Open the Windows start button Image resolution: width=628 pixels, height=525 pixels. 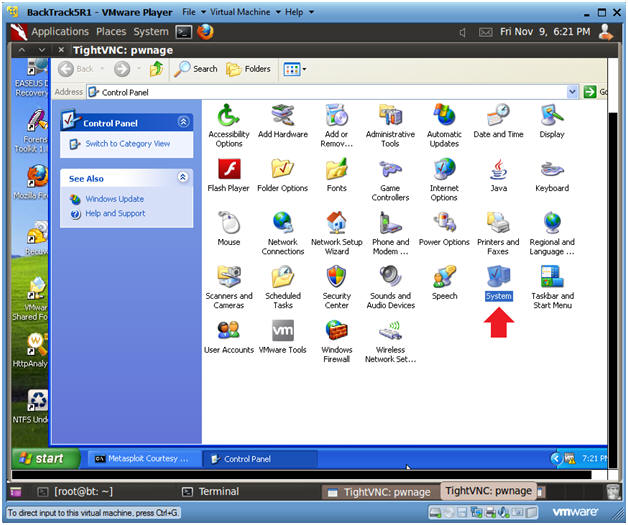(45, 458)
